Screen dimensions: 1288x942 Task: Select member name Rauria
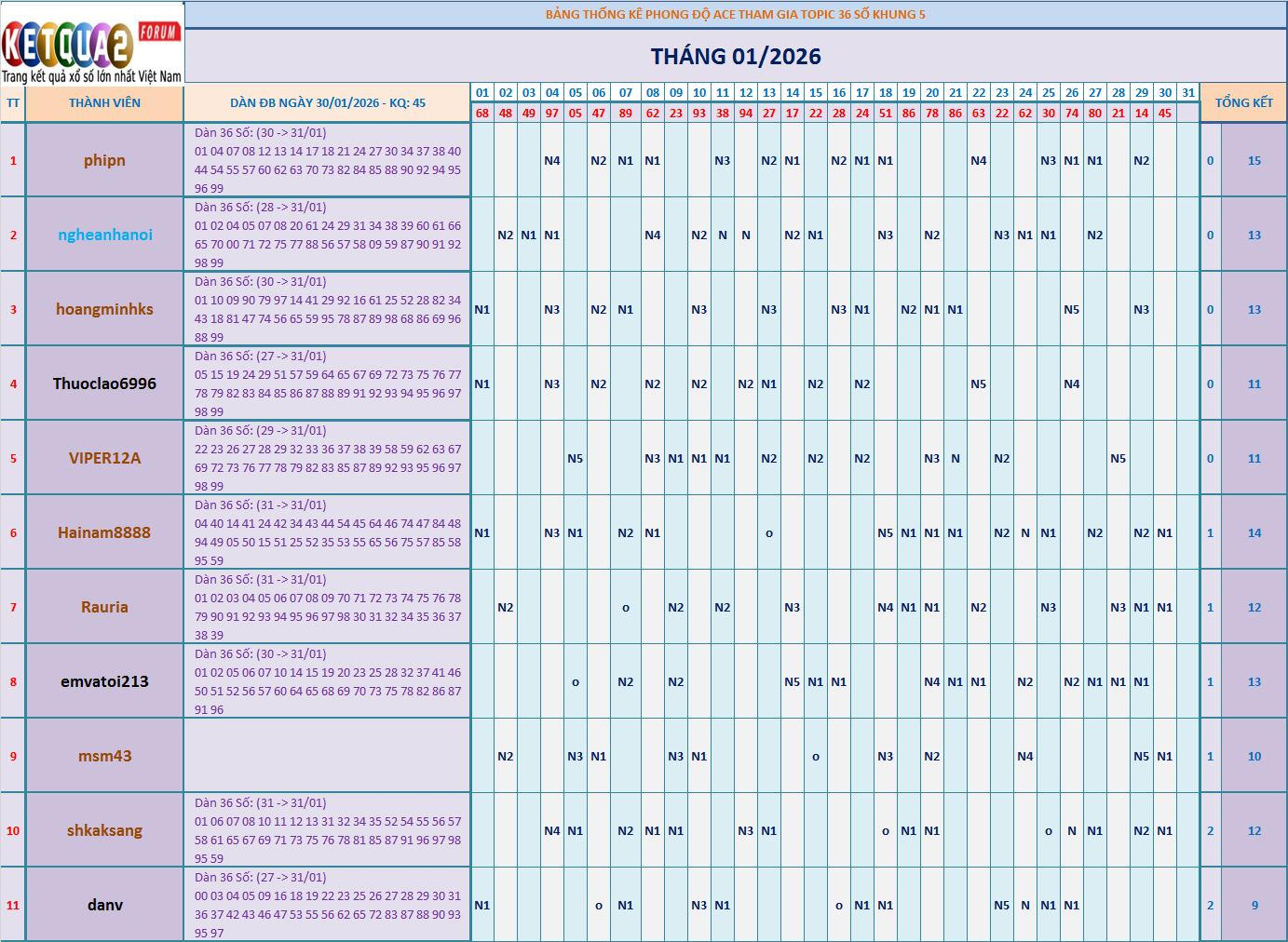point(104,607)
